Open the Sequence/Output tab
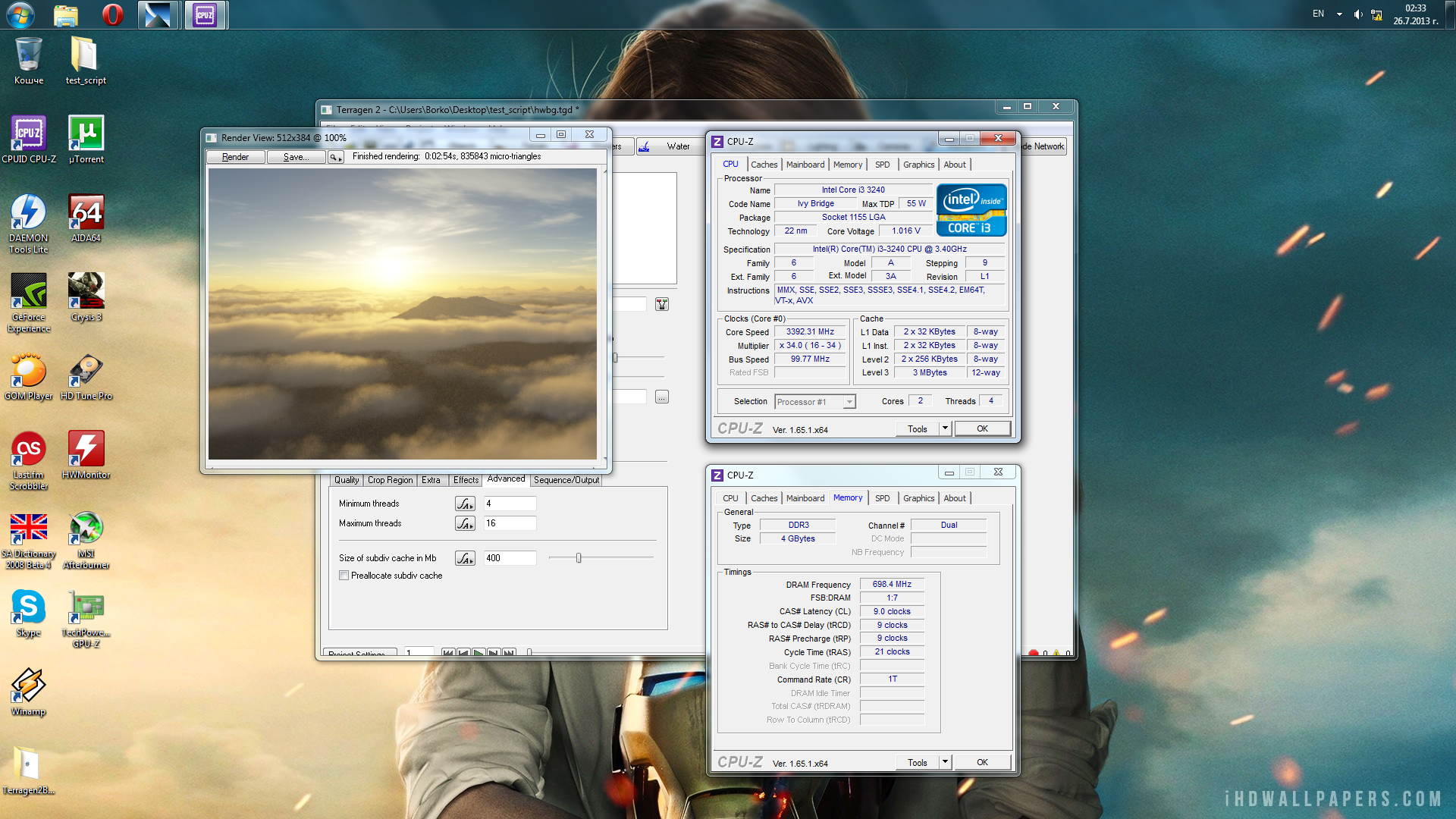Screen dimensions: 1456x819 pyautogui.click(x=566, y=480)
